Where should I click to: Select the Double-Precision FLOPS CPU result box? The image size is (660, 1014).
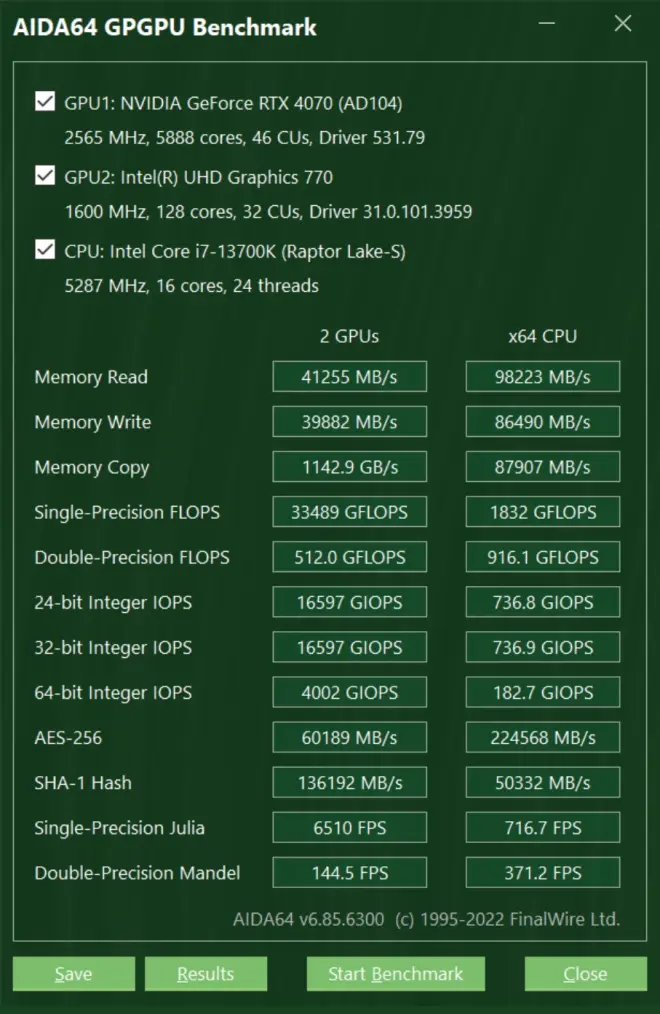pyautogui.click(x=542, y=557)
